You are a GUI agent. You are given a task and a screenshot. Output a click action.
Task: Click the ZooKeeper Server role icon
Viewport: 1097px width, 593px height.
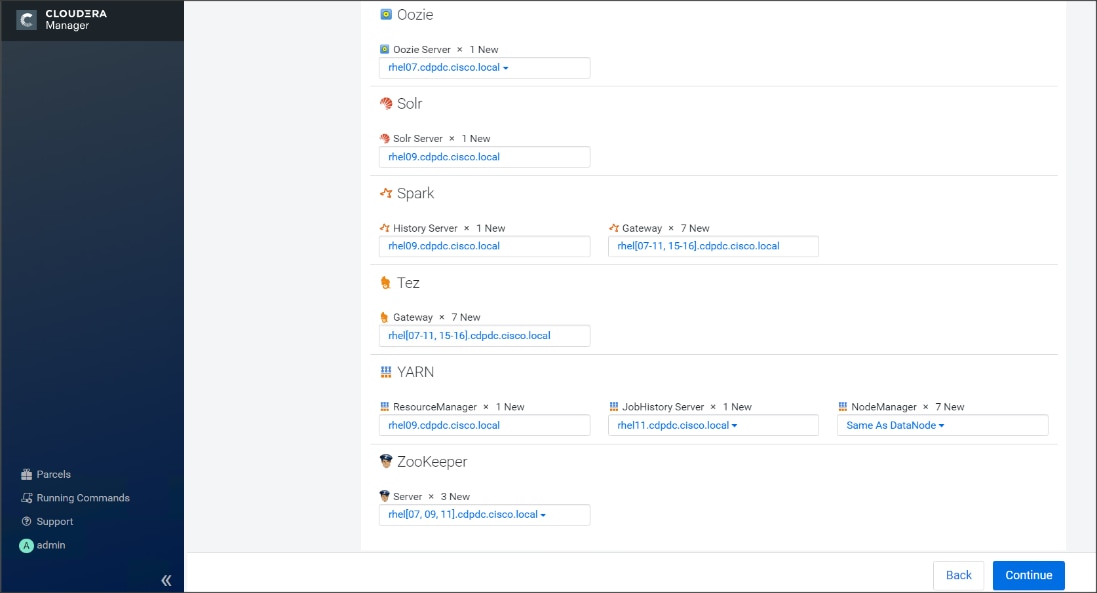point(384,496)
